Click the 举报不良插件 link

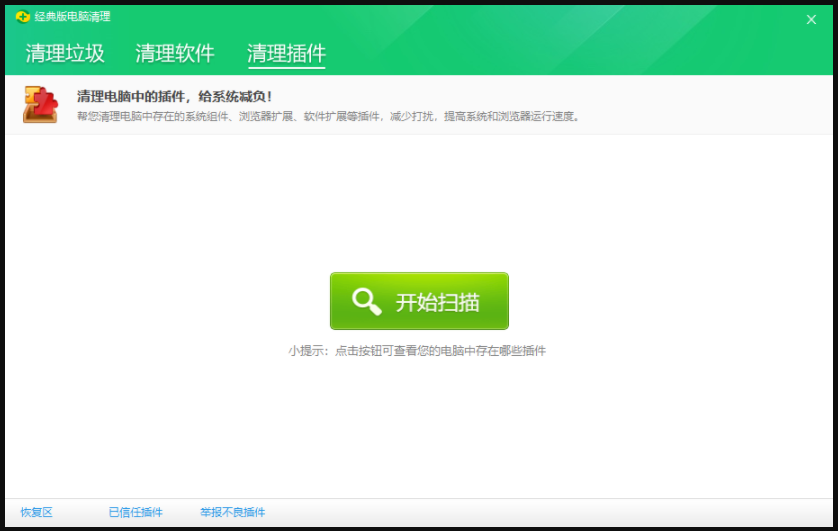point(232,512)
